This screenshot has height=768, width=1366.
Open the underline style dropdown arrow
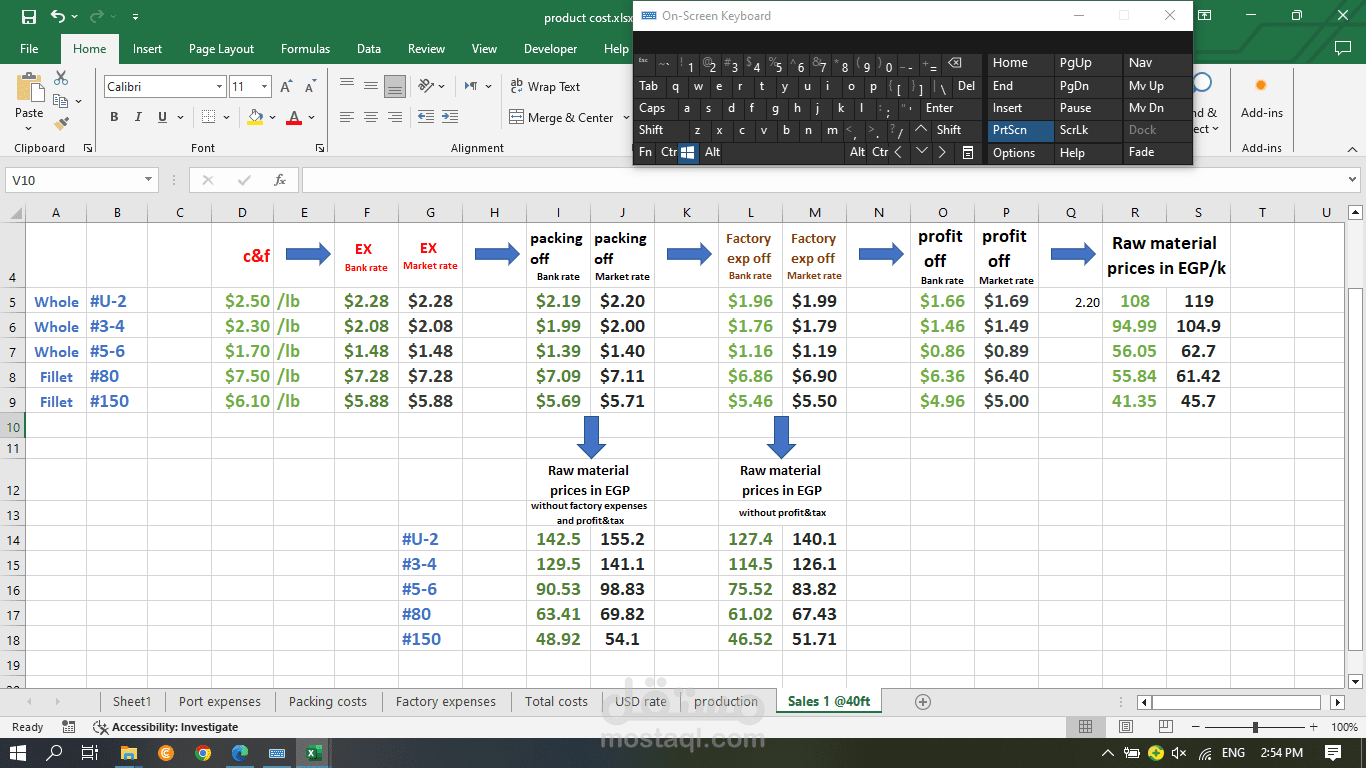tap(179, 117)
